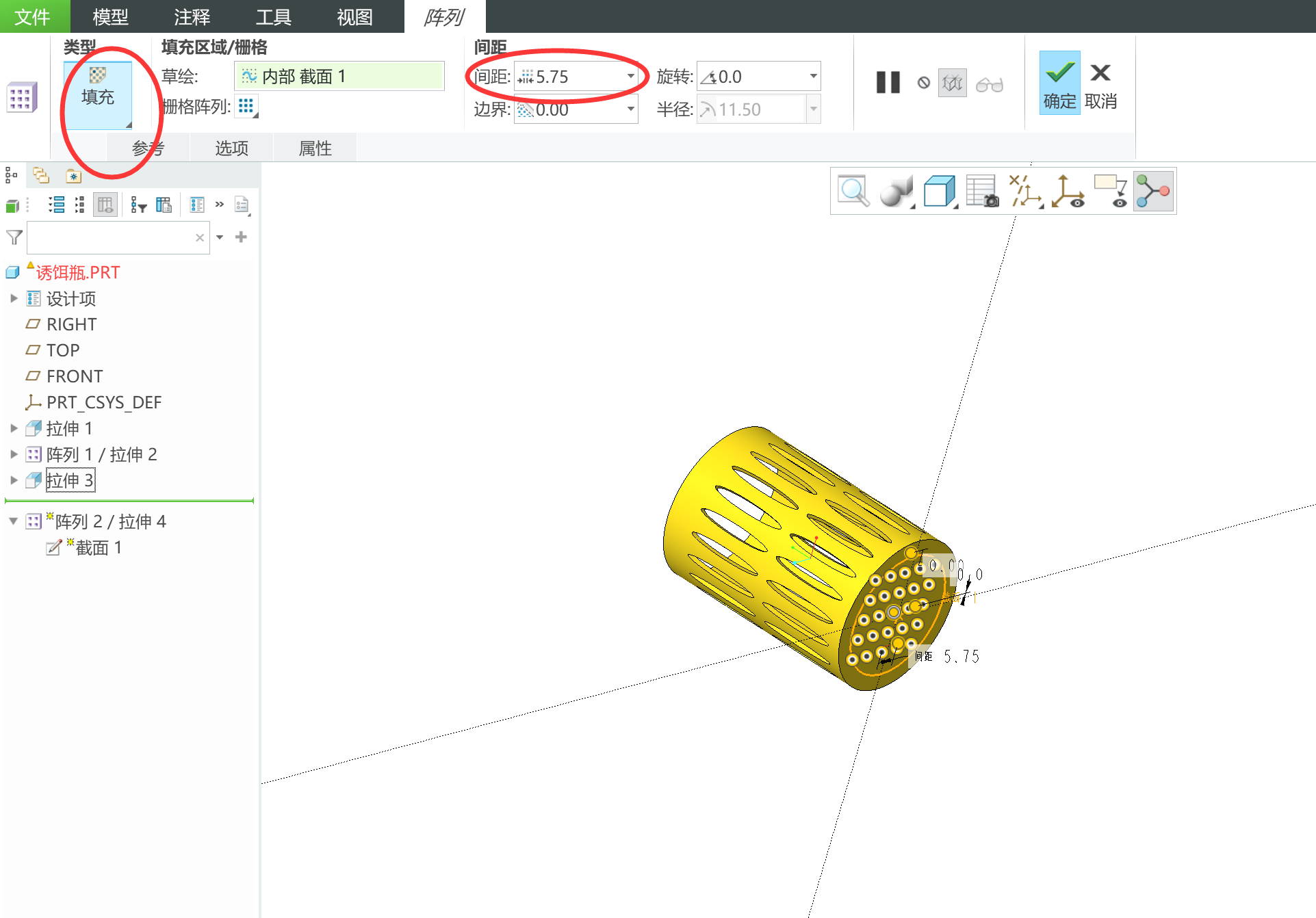Click the zoom refit magnifier icon

click(853, 191)
